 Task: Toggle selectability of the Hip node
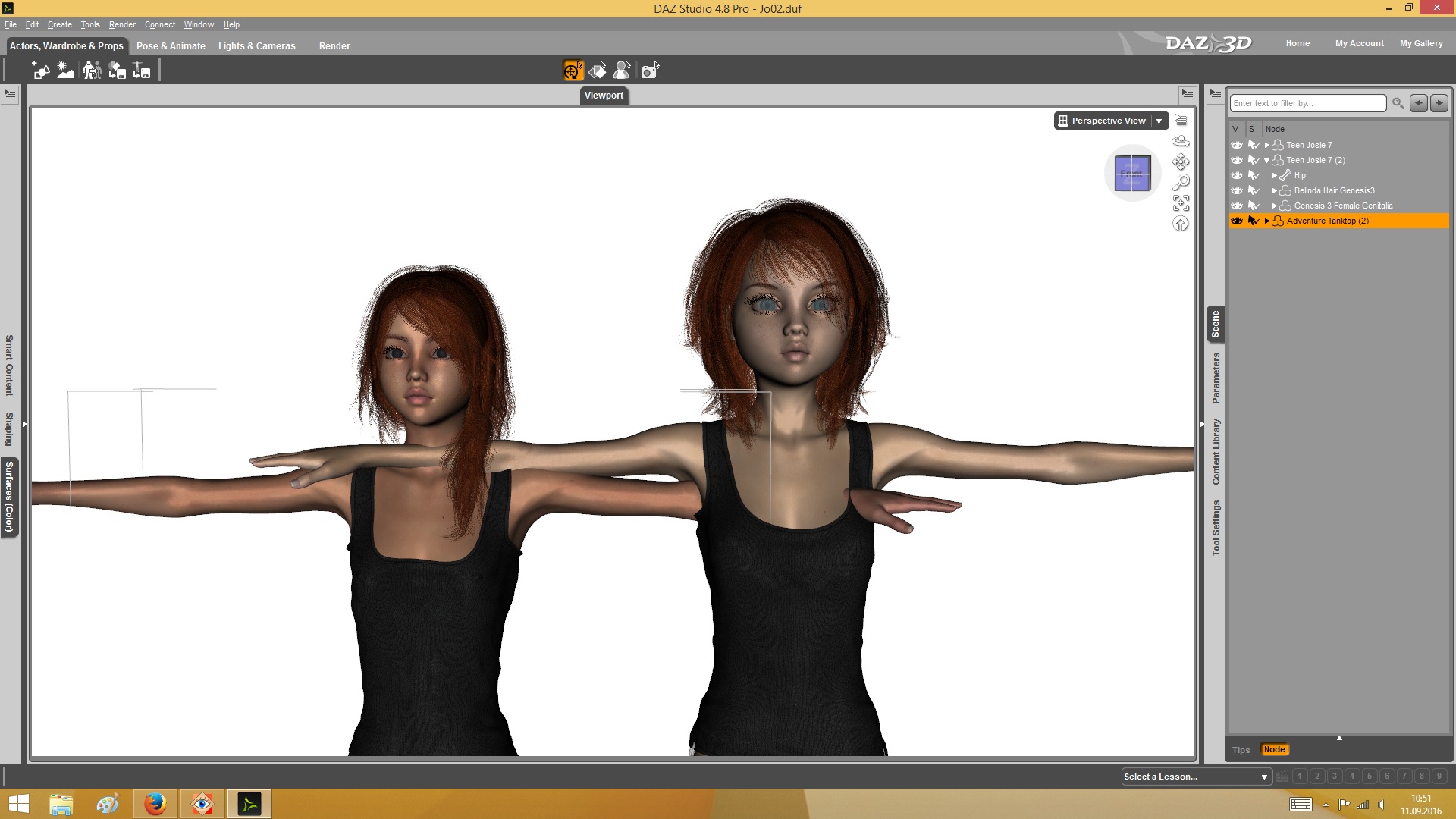point(1254,175)
